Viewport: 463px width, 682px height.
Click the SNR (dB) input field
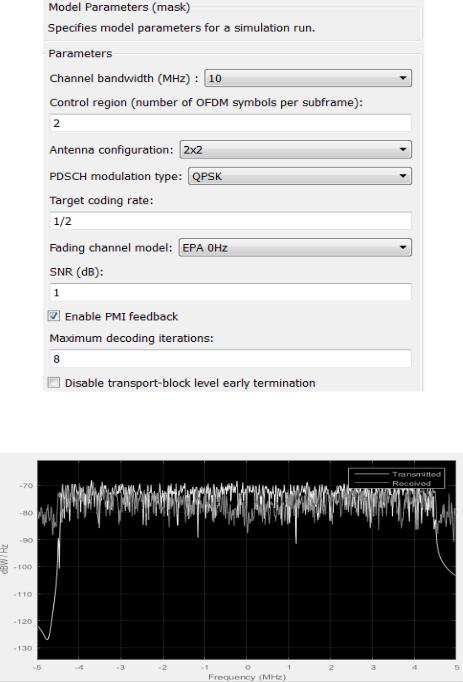coord(231,292)
